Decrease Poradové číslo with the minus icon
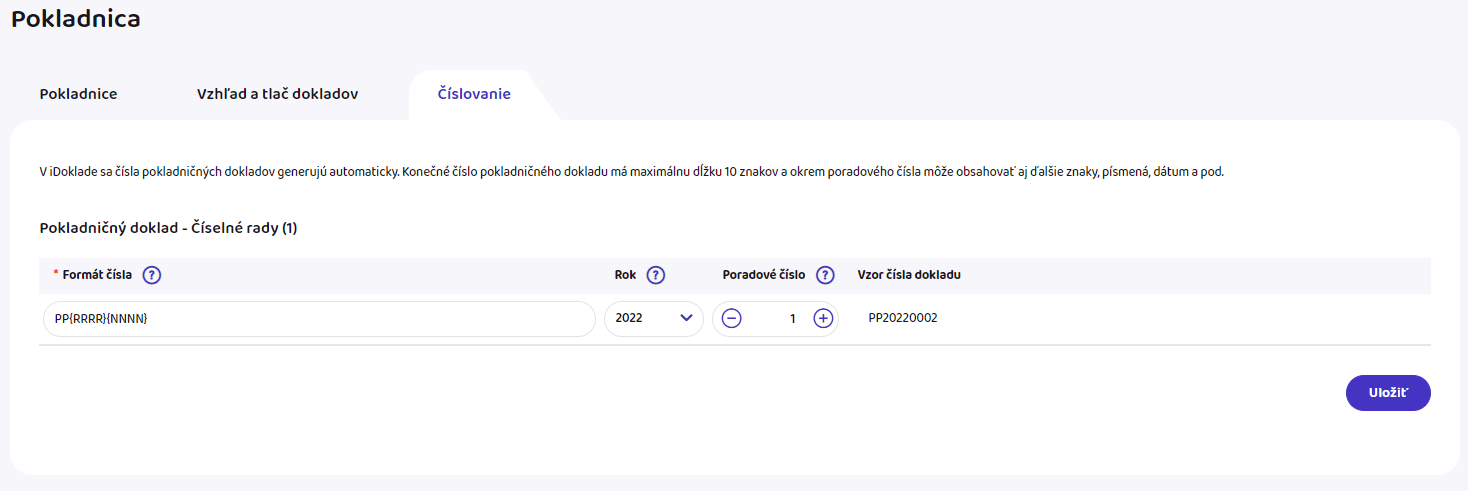The height and width of the screenshot is (491, 1468). tap(732, 319)
